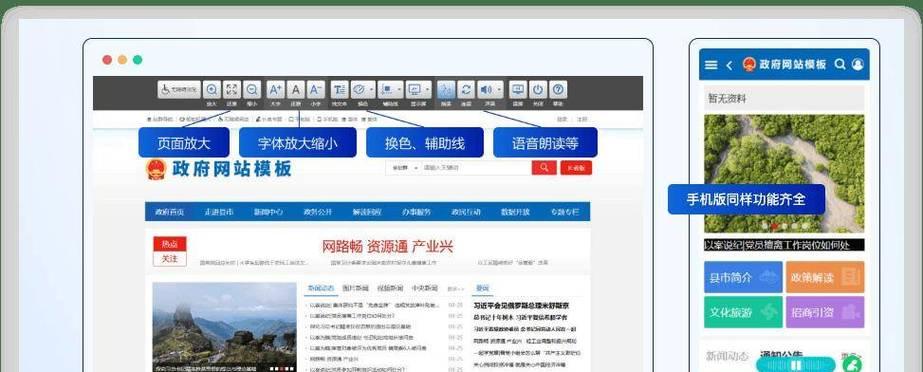Open the mobile hamburger menu icon
This screenshot has width=923, height=372.
coord(711,65)
